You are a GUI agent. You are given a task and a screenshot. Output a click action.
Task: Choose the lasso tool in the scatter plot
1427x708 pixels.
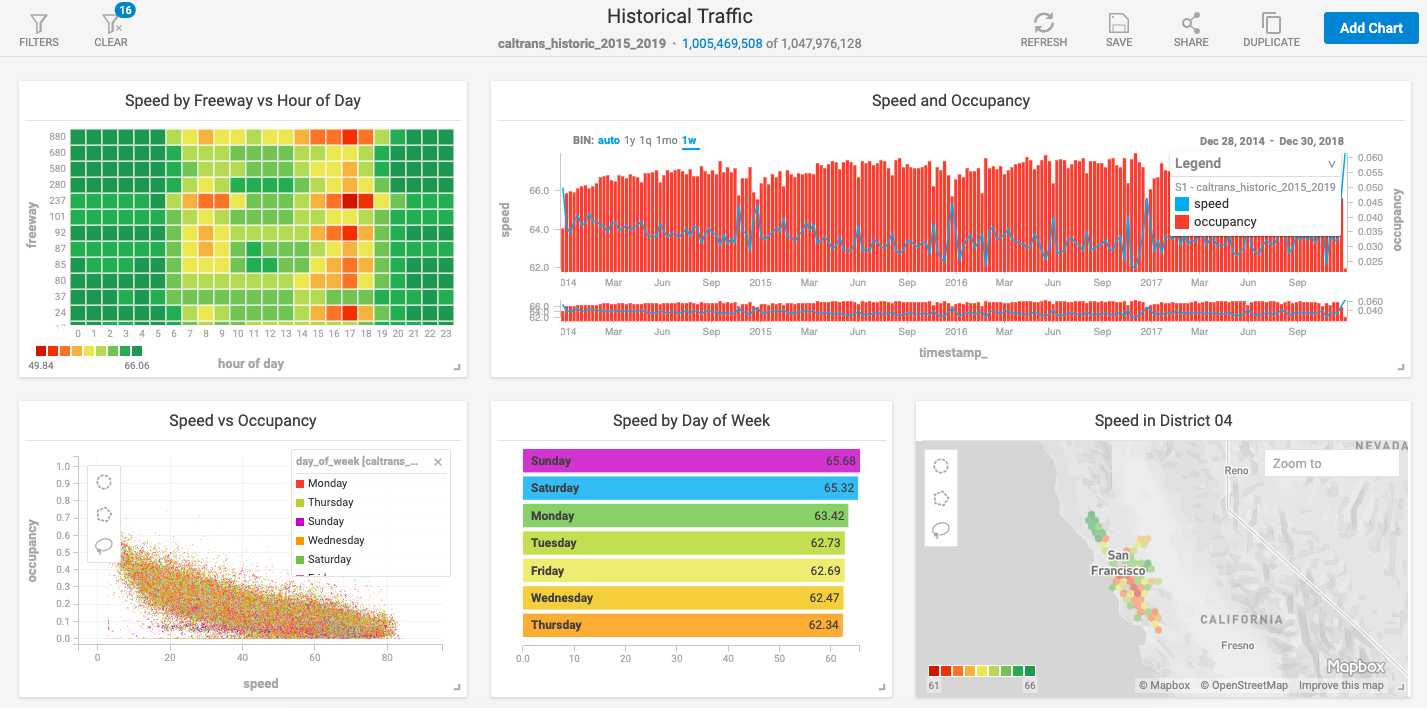tap(104, 546)
